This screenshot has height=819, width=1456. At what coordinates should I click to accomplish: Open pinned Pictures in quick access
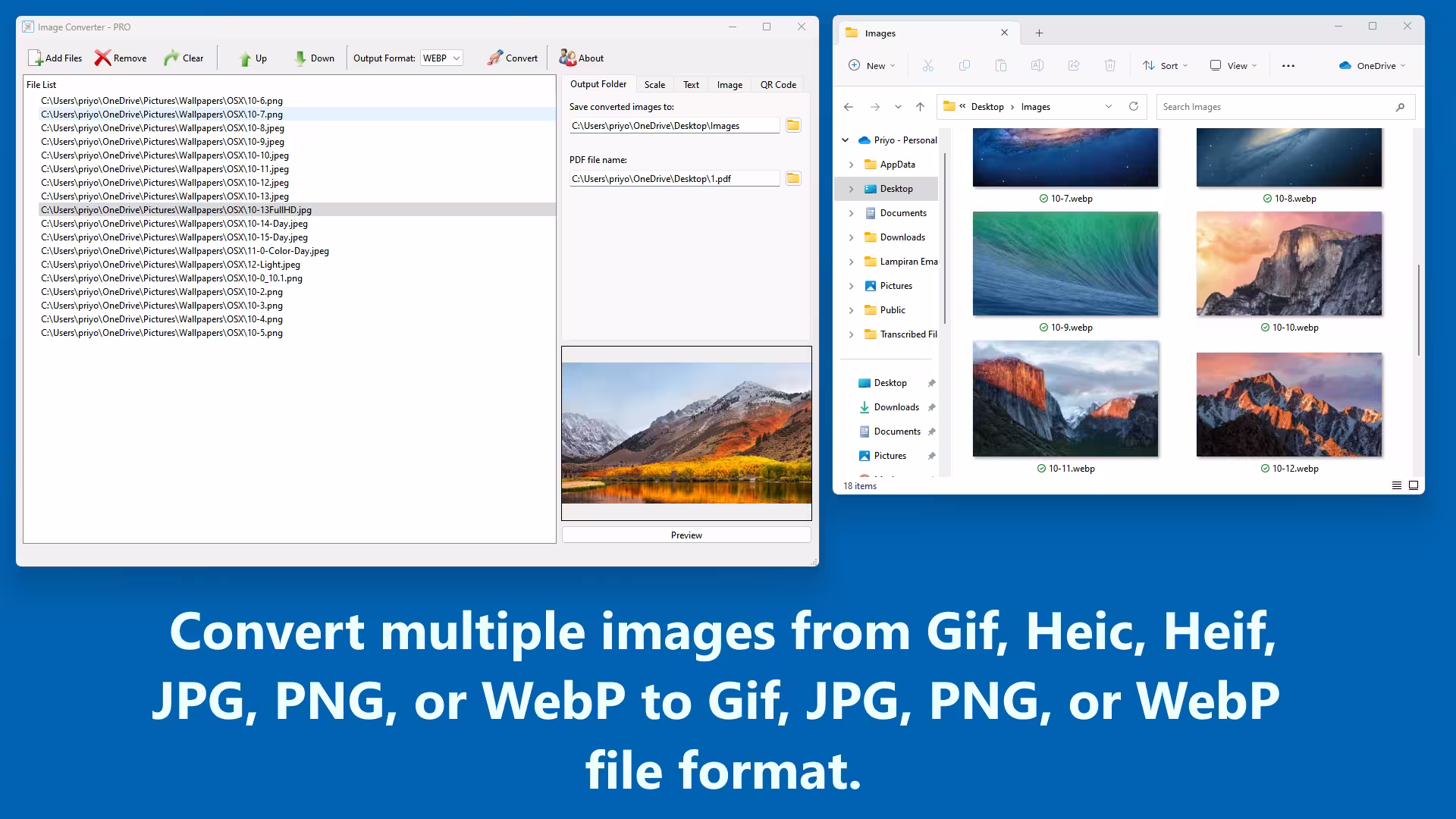click(890, 456)
